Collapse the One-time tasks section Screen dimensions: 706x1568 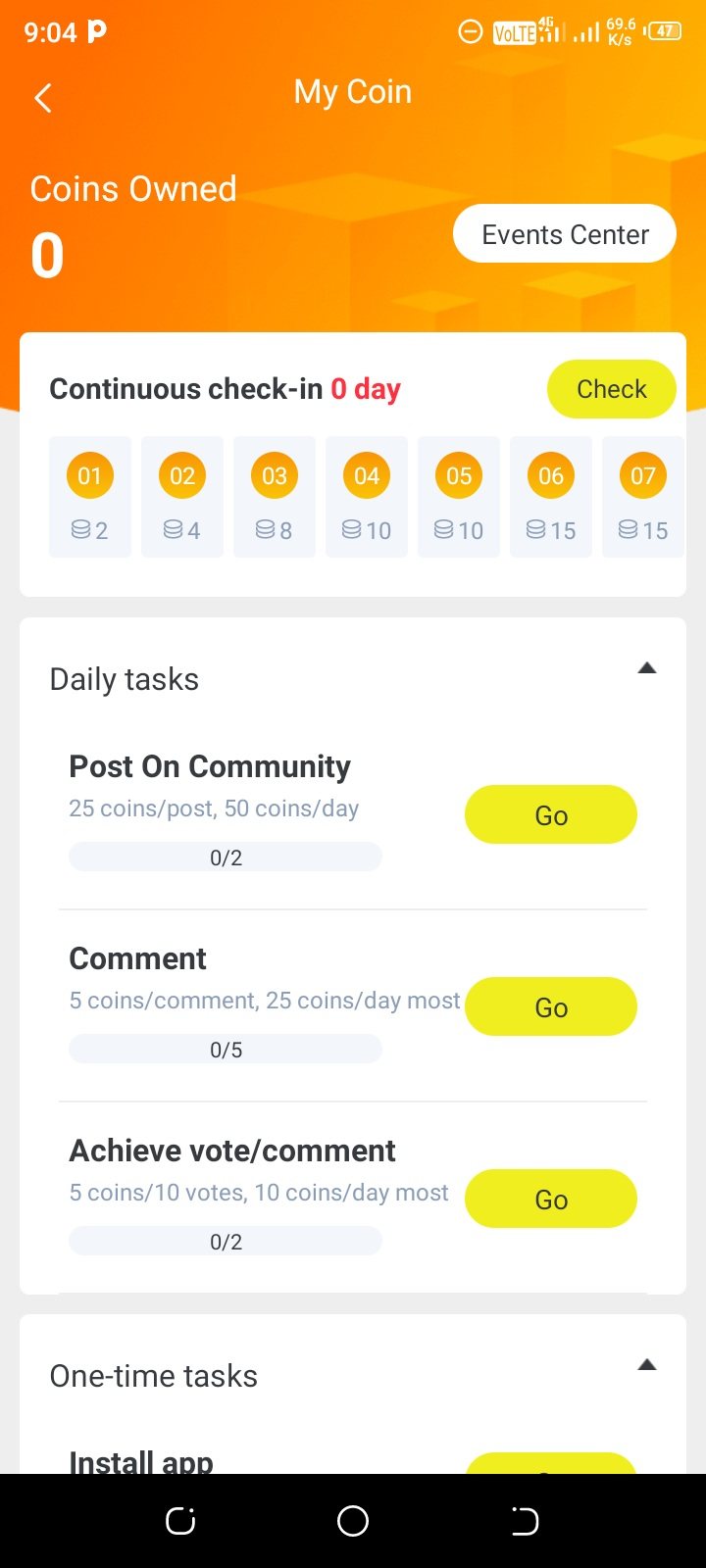click(x=646, y=1365)
